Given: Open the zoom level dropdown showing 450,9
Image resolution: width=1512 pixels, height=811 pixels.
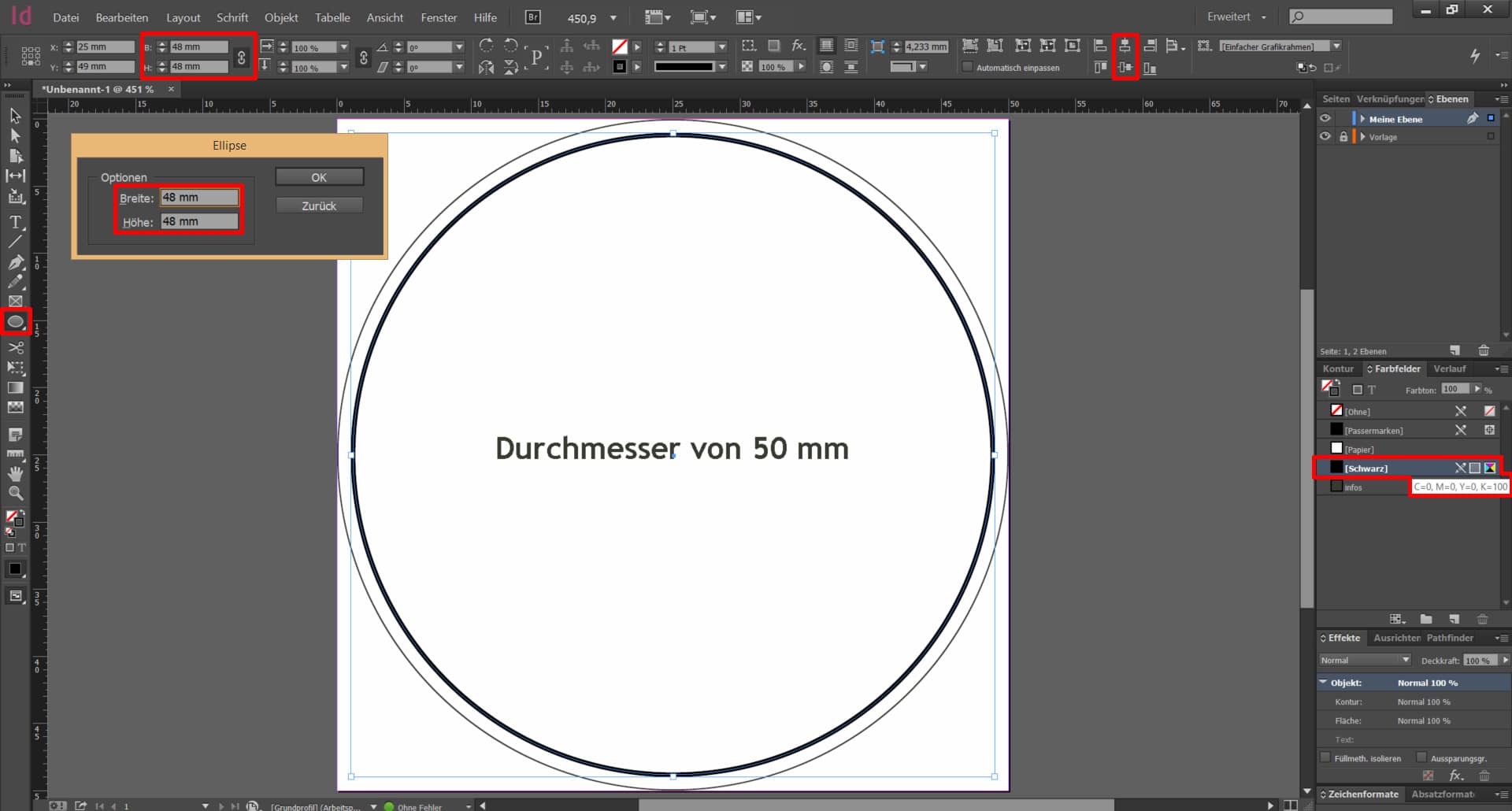Looking at the screenshot, I should (x=610, y=17).
